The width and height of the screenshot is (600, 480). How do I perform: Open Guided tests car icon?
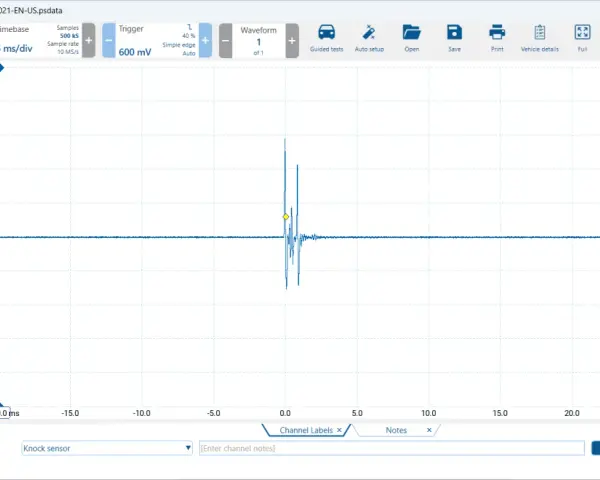point(326,38)
